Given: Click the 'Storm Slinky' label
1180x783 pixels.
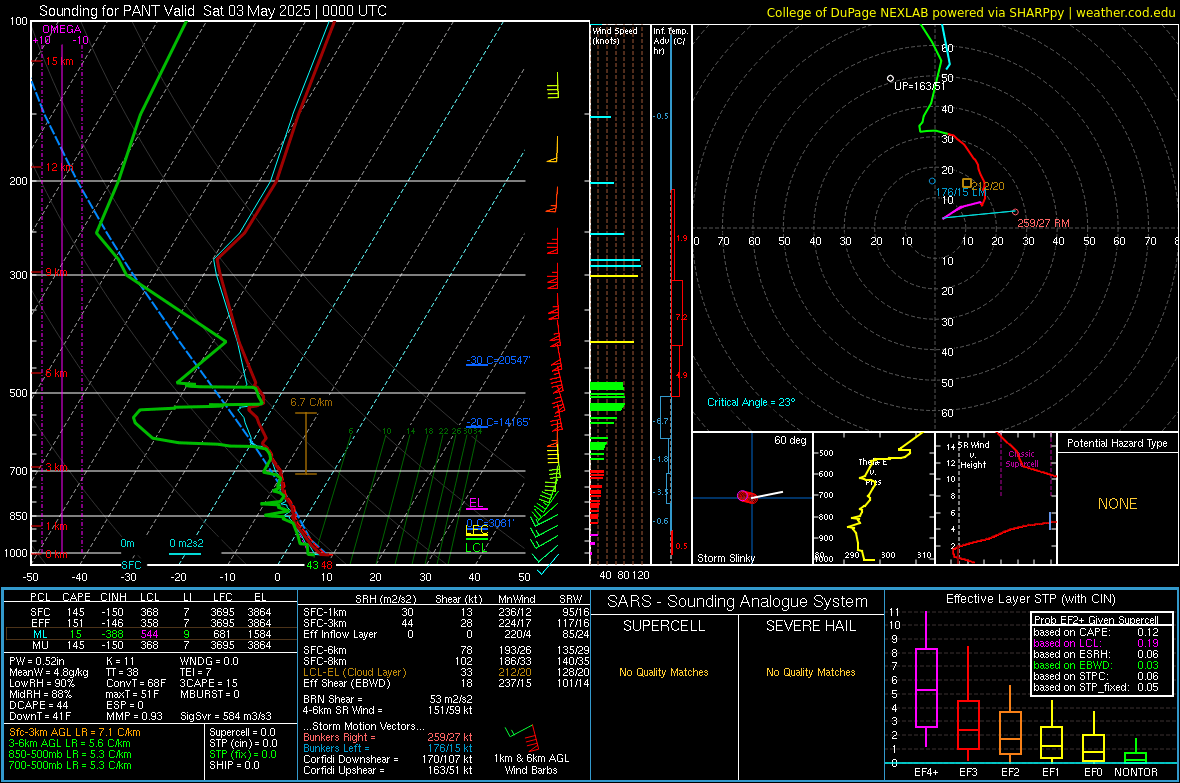Looking at the screenshot, I should pyautogui.click(x=725, y=558).
